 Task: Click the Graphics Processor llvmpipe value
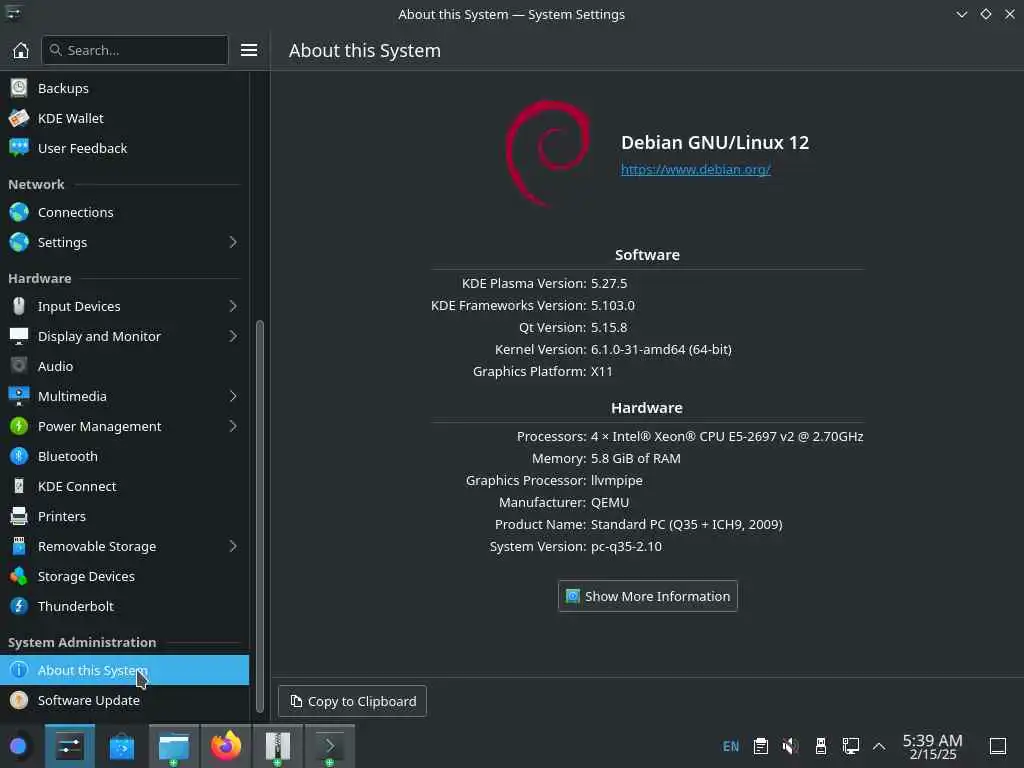(616, 481)
